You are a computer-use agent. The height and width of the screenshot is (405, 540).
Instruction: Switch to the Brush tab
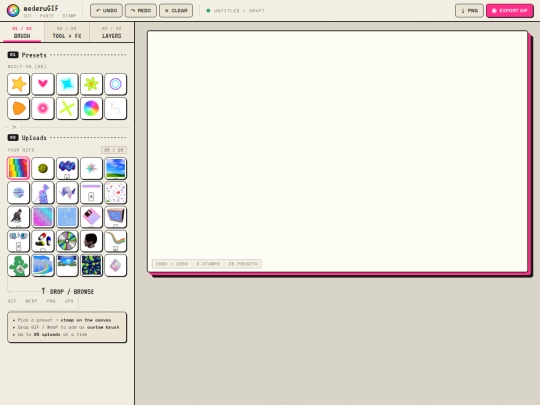coord(22,32)
